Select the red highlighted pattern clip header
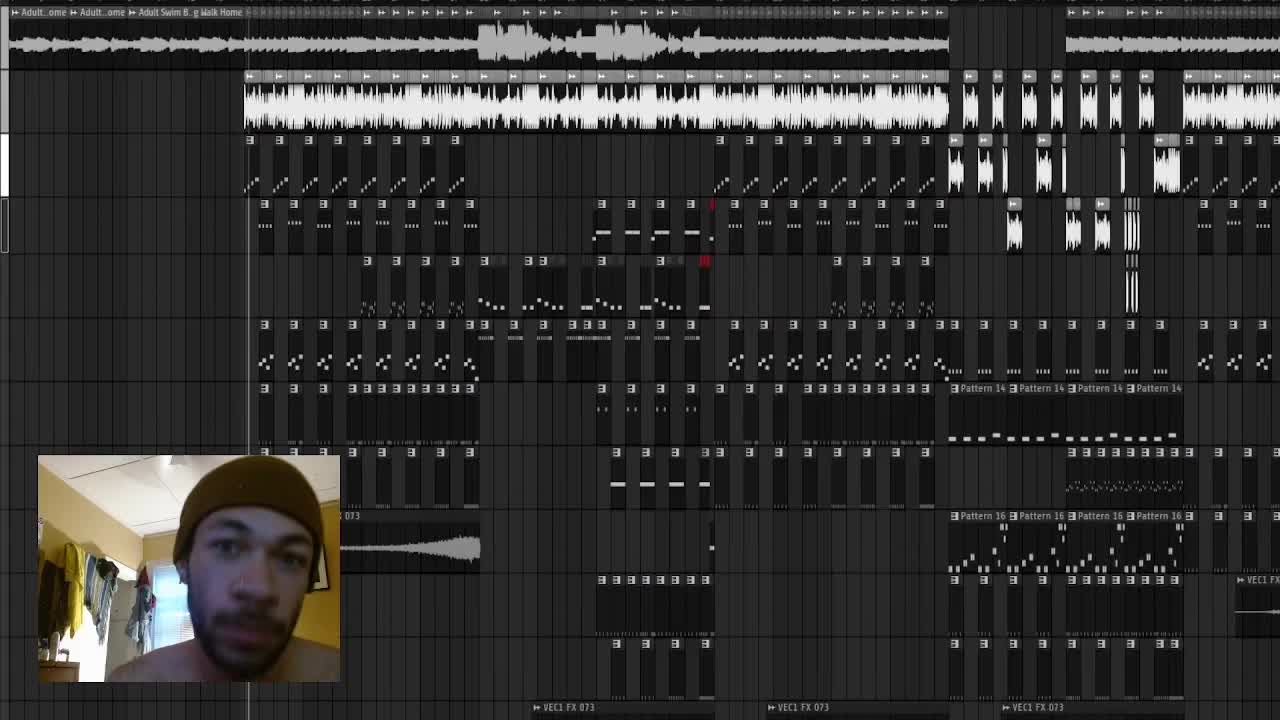Screen dimensions: 1280x720 (x=705, y=261)
